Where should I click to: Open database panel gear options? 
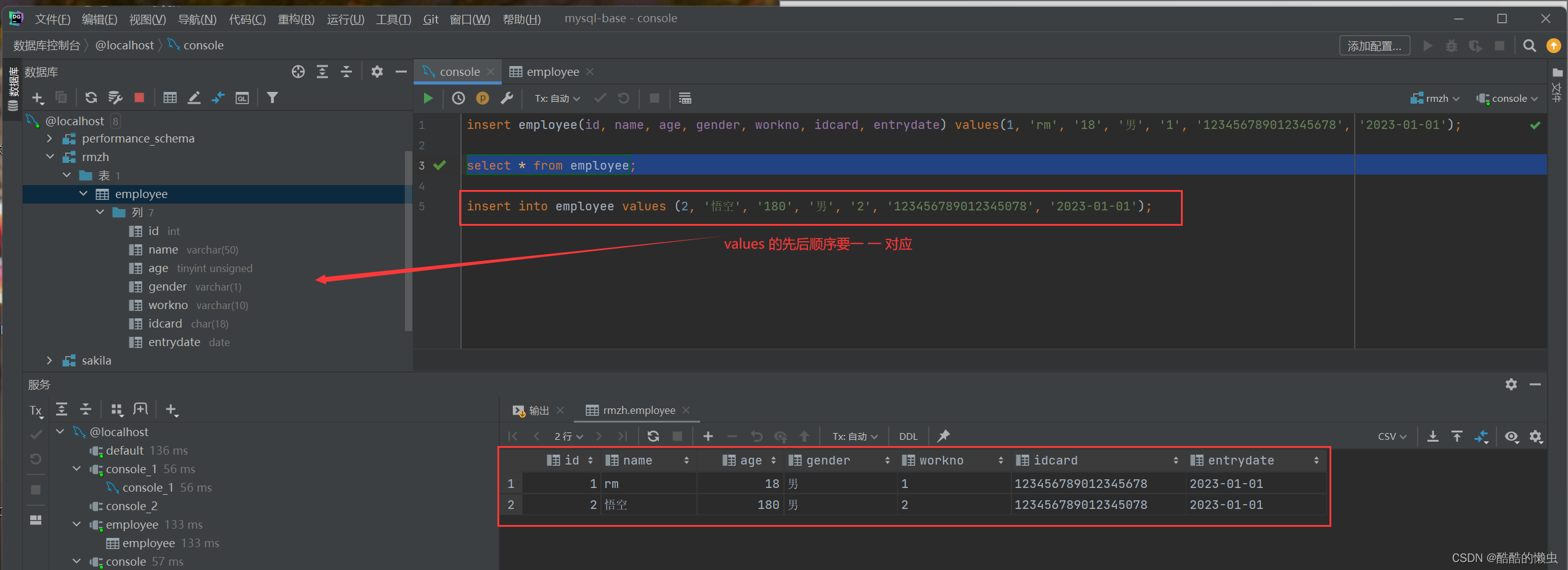coord(377,72)
